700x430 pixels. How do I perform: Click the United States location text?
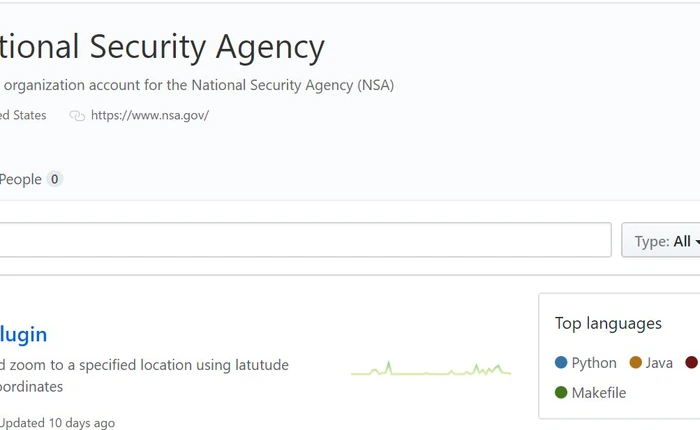pos(23,115)
